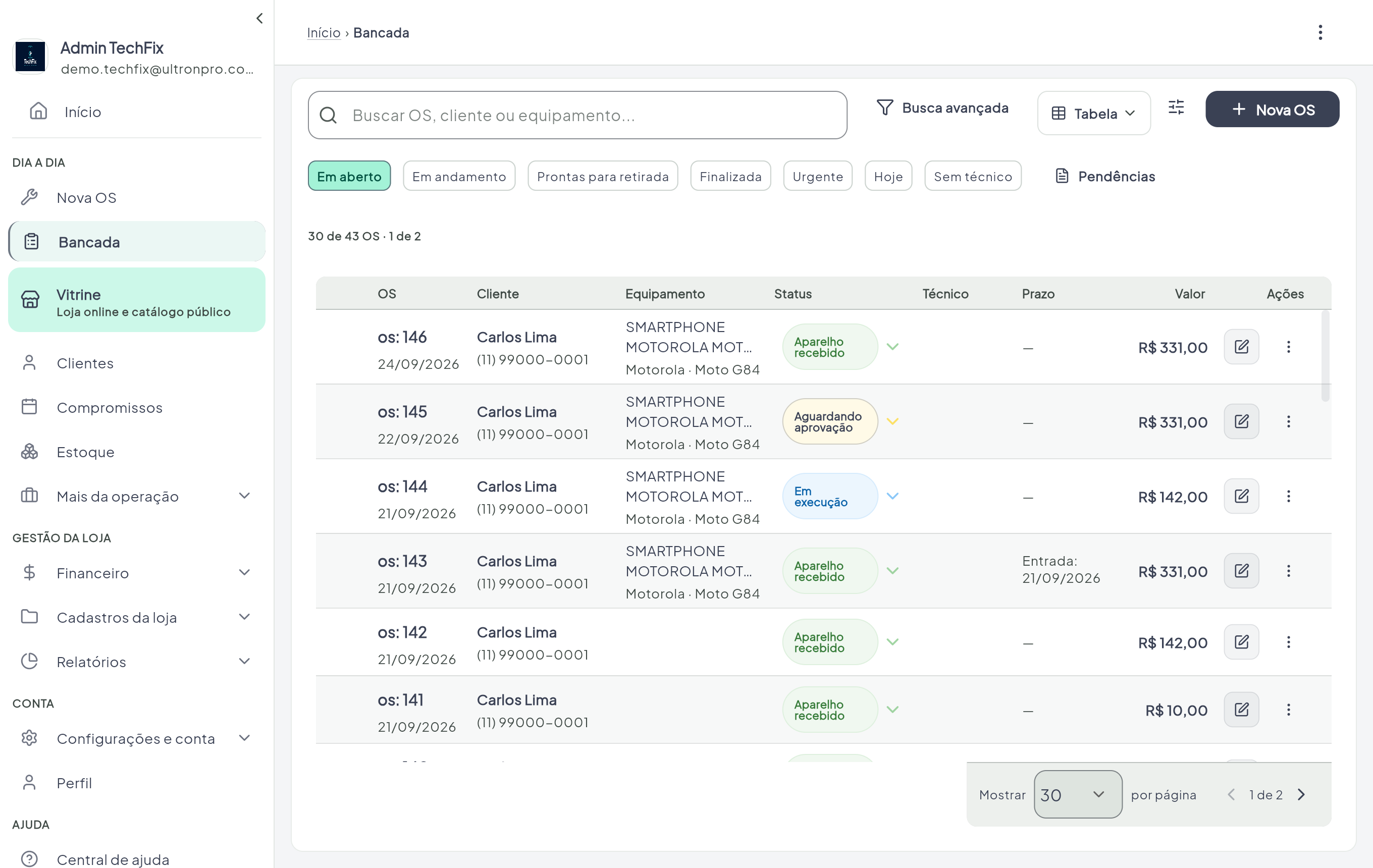Open Busca avançada filter
1373x868 pixels.
coord(942,107)
